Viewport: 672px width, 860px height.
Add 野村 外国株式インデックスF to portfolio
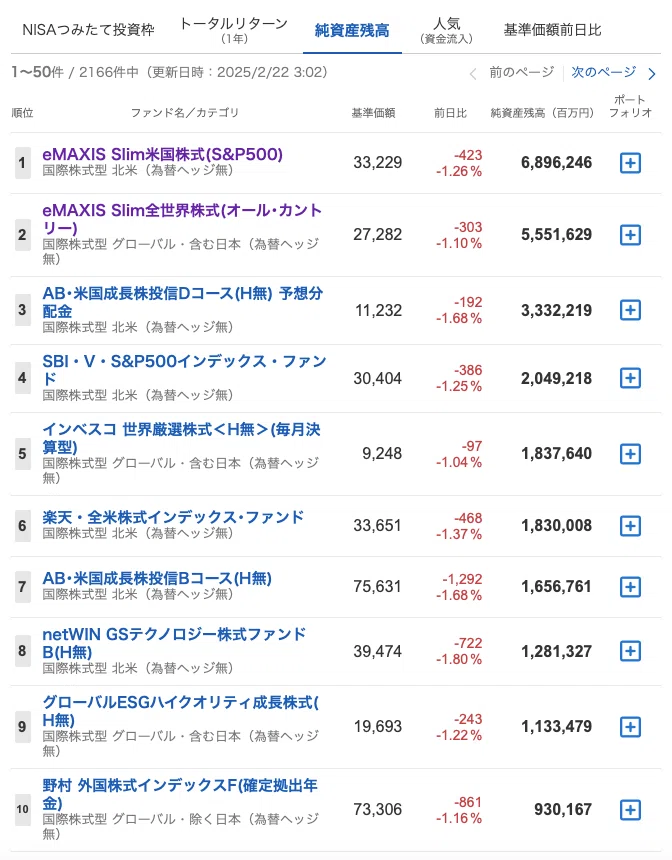click(630, 810)
